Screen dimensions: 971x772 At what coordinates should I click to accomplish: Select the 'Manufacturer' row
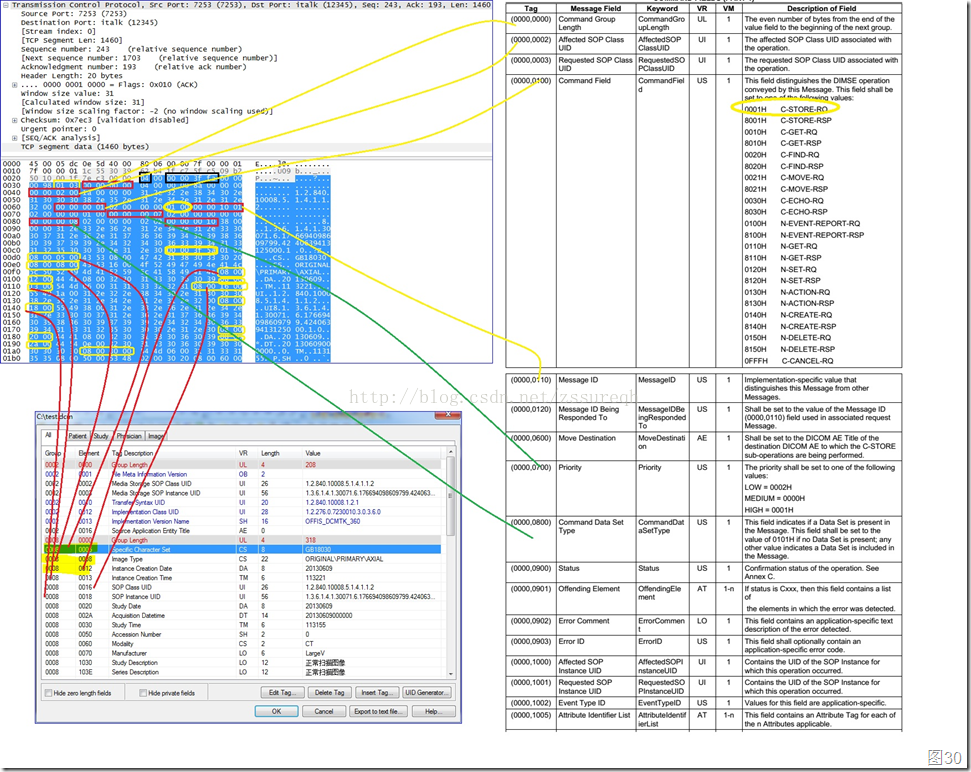(242, 653)
